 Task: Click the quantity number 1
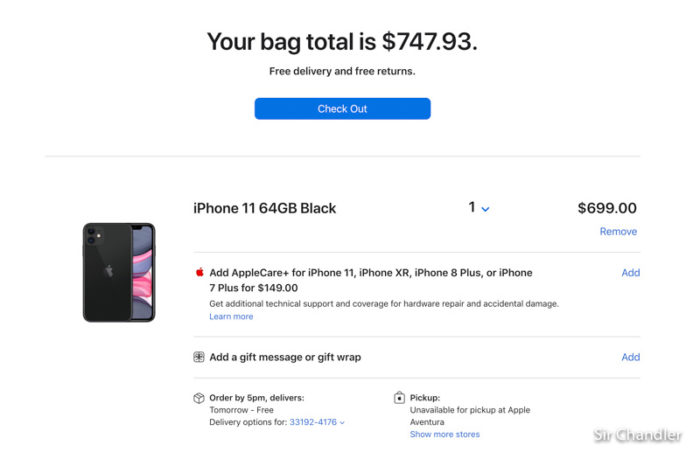[x=472, y=207]
